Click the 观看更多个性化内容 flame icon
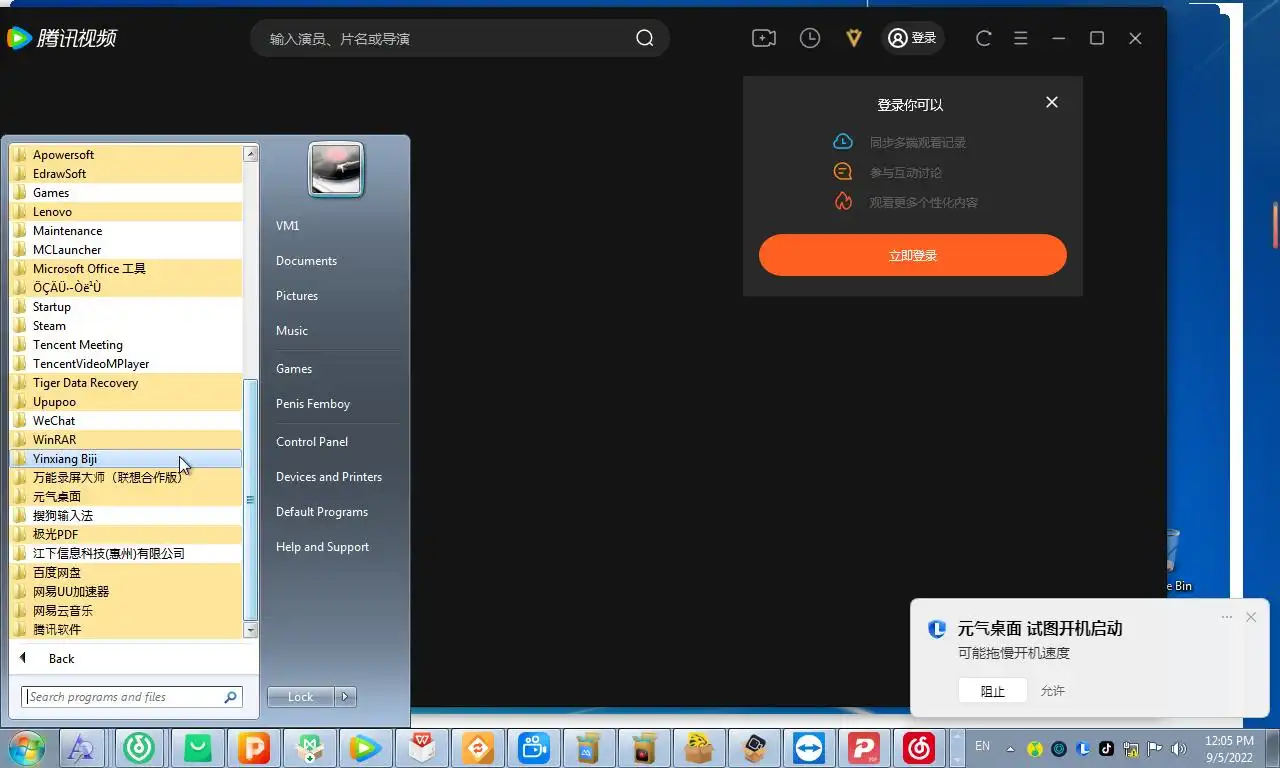This screenshot has height=768, width=1280. [x=843, y=202]
